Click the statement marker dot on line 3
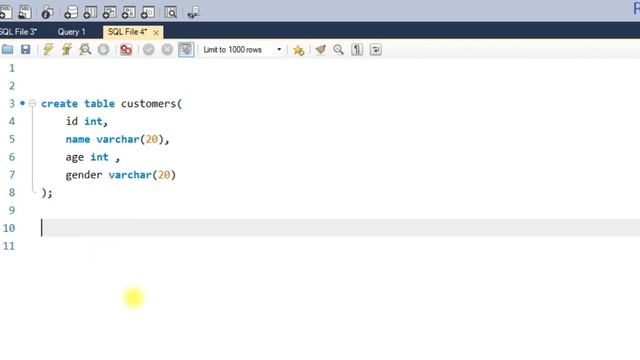640x360 pixels. pyautogui.click(x=22, y=103)
